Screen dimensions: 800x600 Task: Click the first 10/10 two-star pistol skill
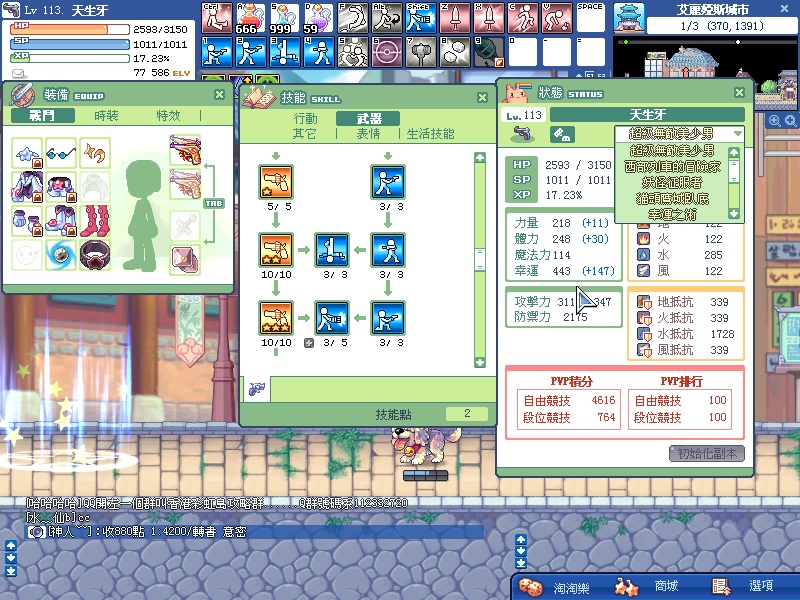pyautogui.click(x=276, y=249)
